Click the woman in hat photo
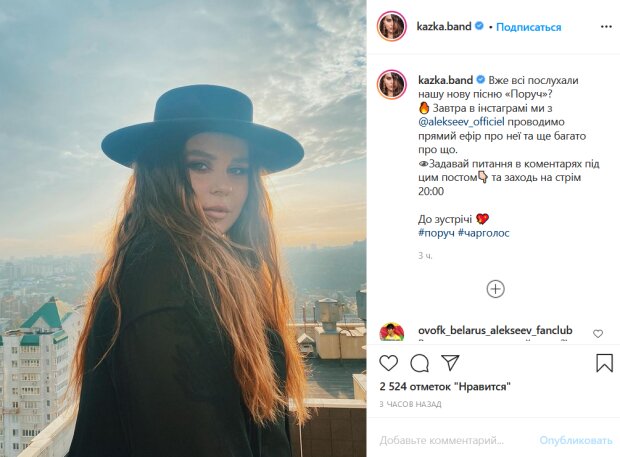Screen dimensions: 620x457 (183, 228)
